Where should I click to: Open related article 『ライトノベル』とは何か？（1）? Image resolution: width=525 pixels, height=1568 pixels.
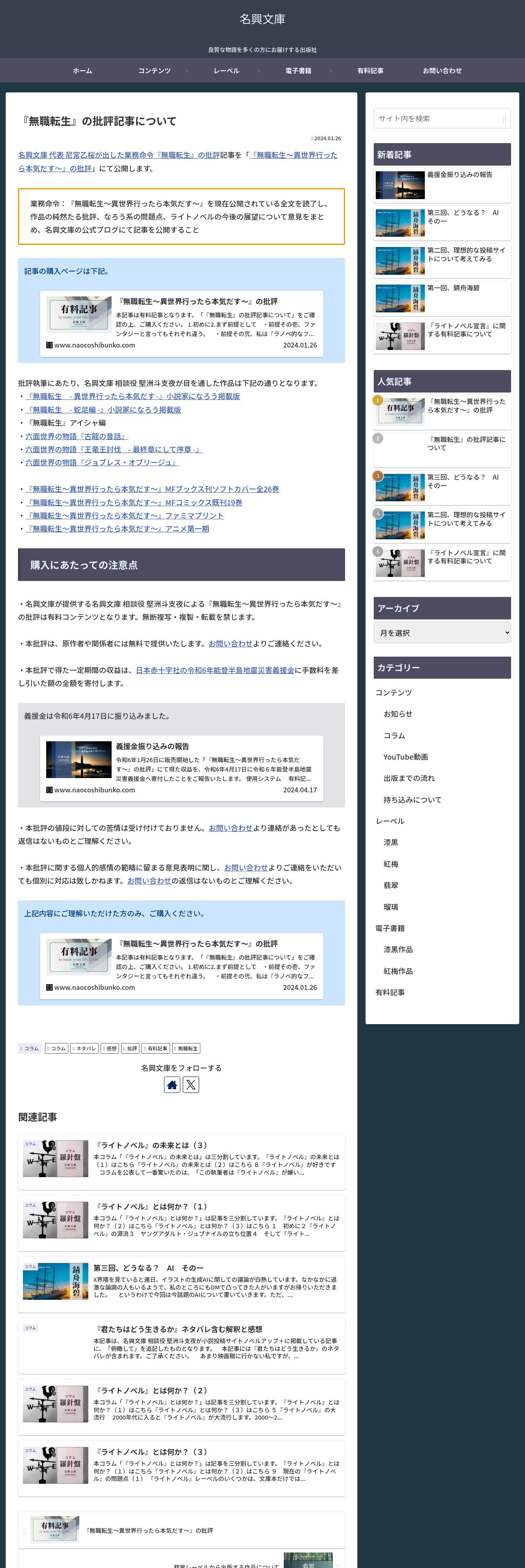coord(182,1223)
